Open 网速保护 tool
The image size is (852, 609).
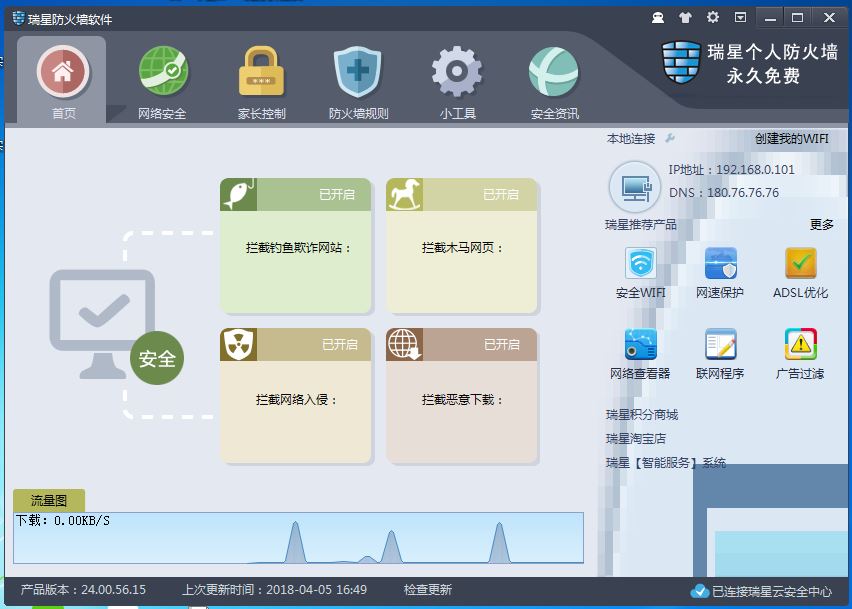click(x=720, y=273)
